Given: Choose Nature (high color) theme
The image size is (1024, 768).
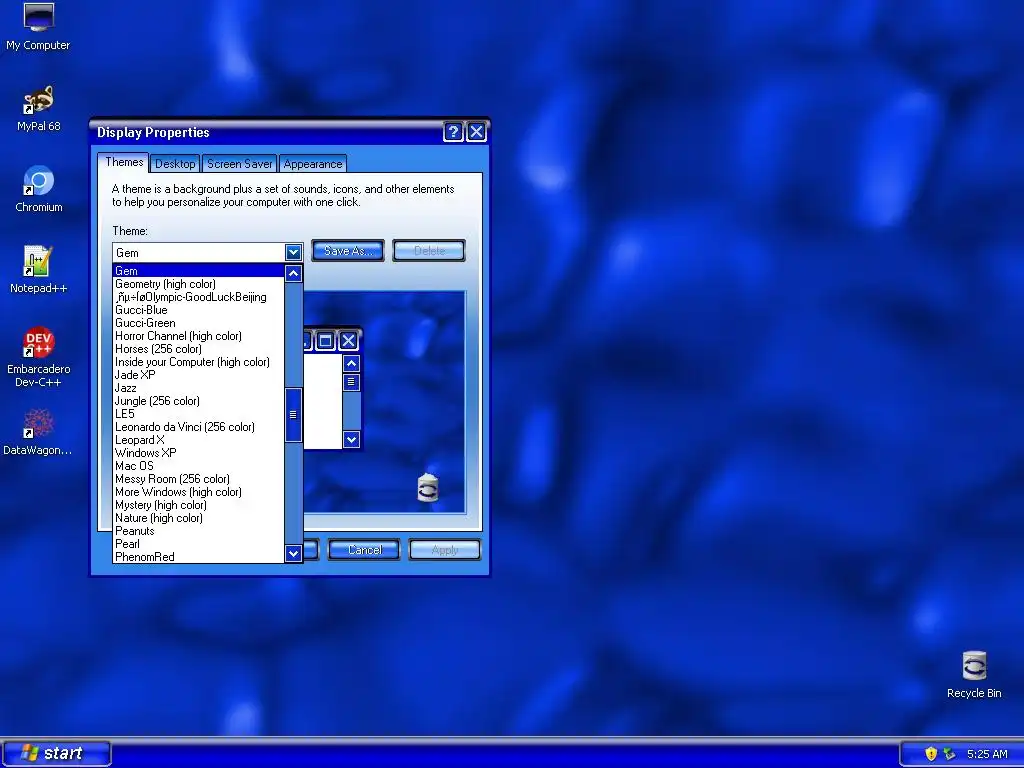Looking at the screenshot, I should click(199, 518).
